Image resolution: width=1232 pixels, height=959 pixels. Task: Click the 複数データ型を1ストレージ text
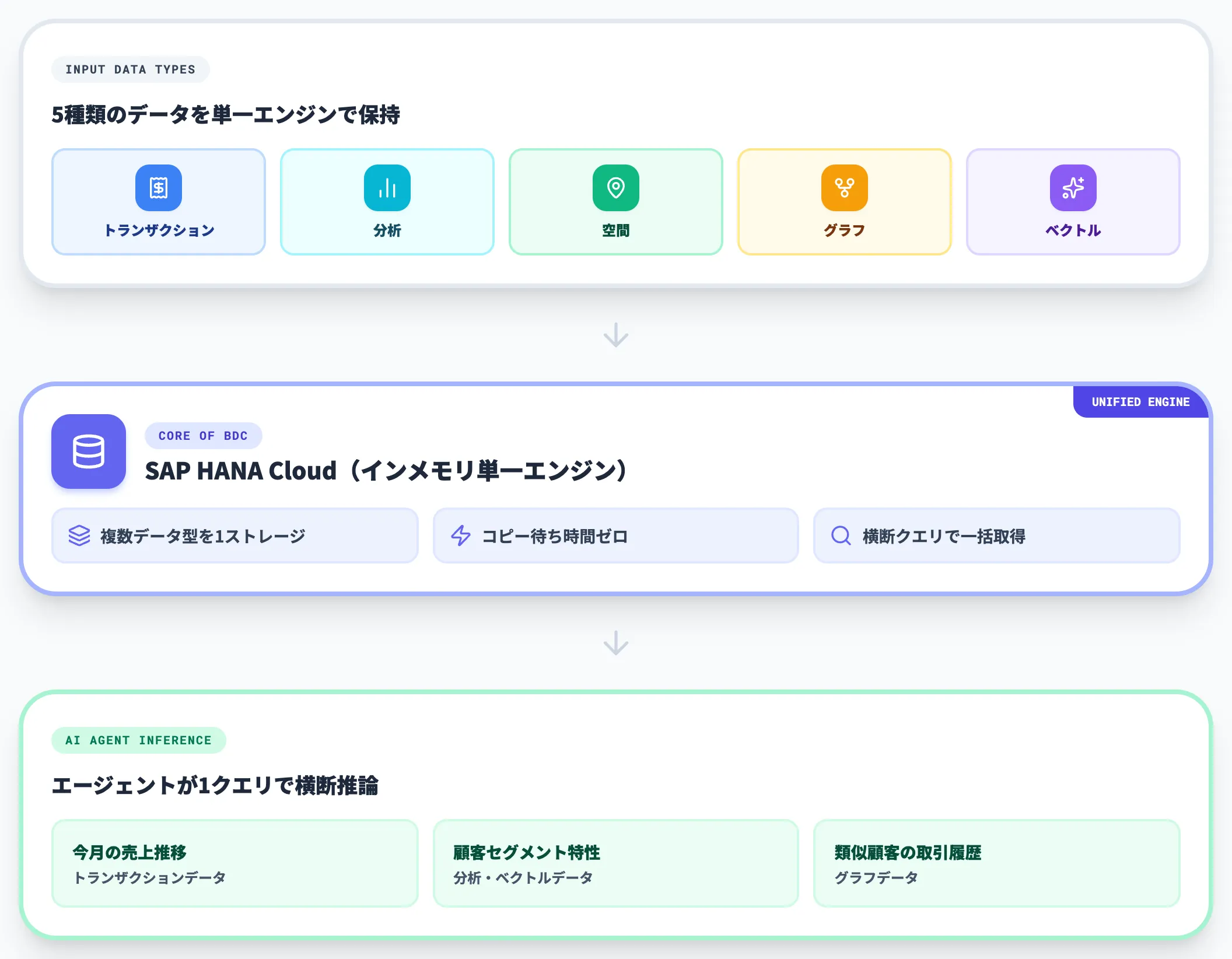click(203, 536)
